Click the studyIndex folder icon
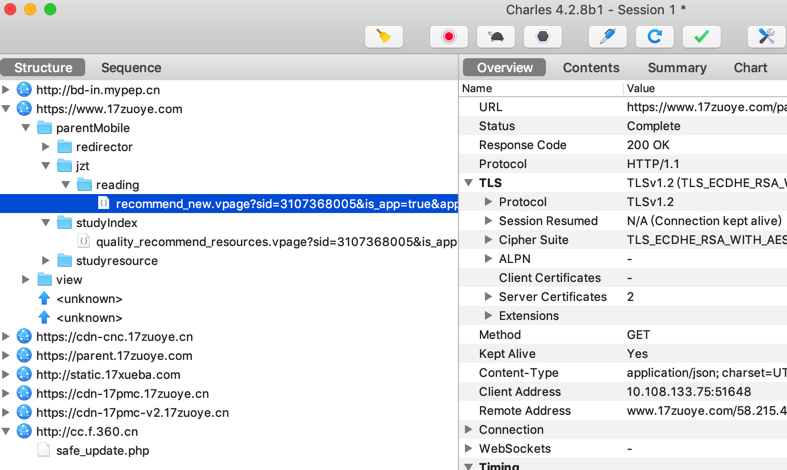787x470 pixels. point(64,222)
